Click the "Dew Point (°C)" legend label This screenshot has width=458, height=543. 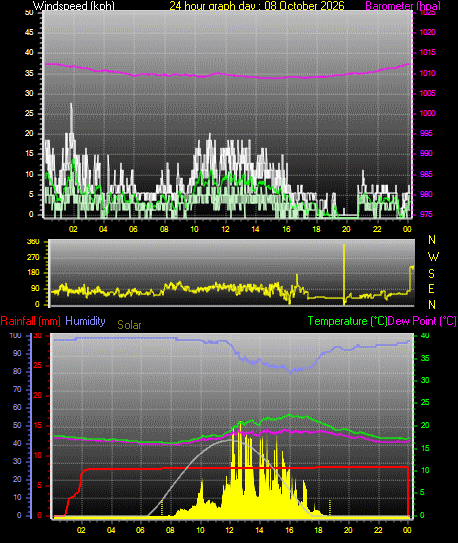pyautogui.click(x=422, y=321)
